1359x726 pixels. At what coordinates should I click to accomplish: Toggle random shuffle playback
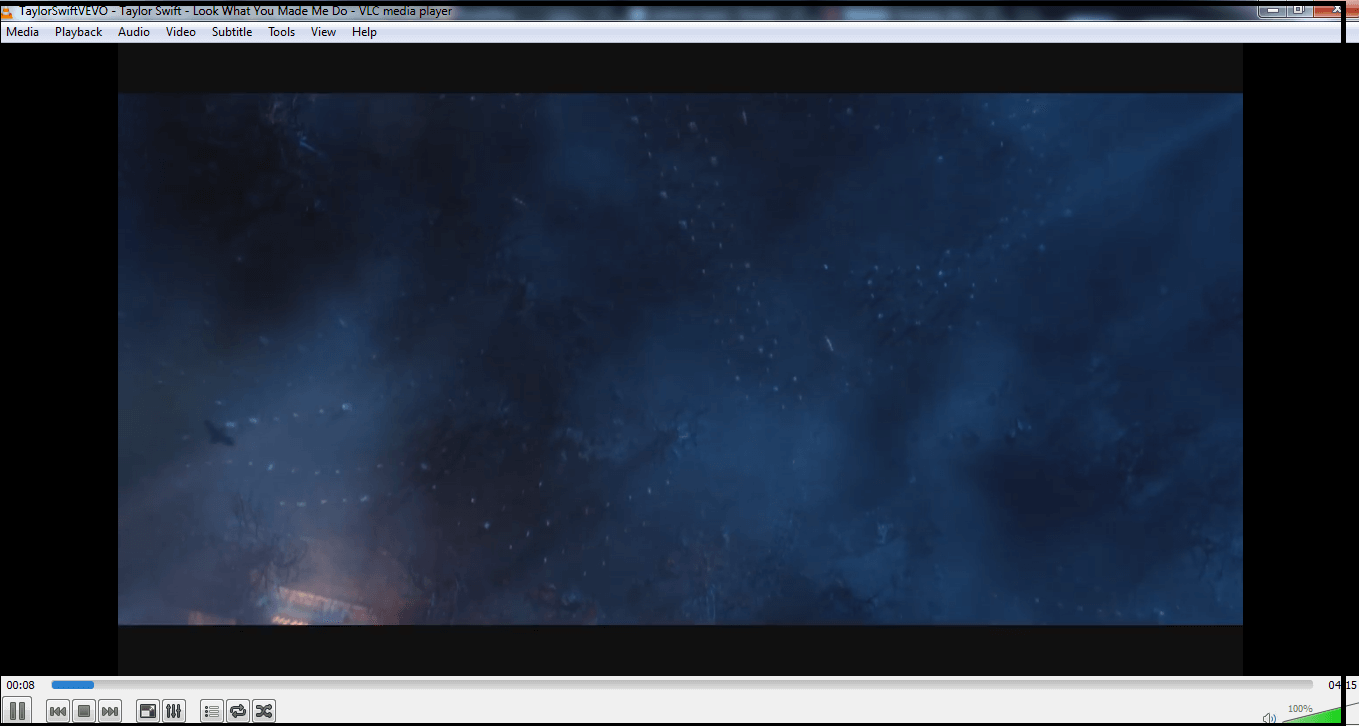(264, 711)
